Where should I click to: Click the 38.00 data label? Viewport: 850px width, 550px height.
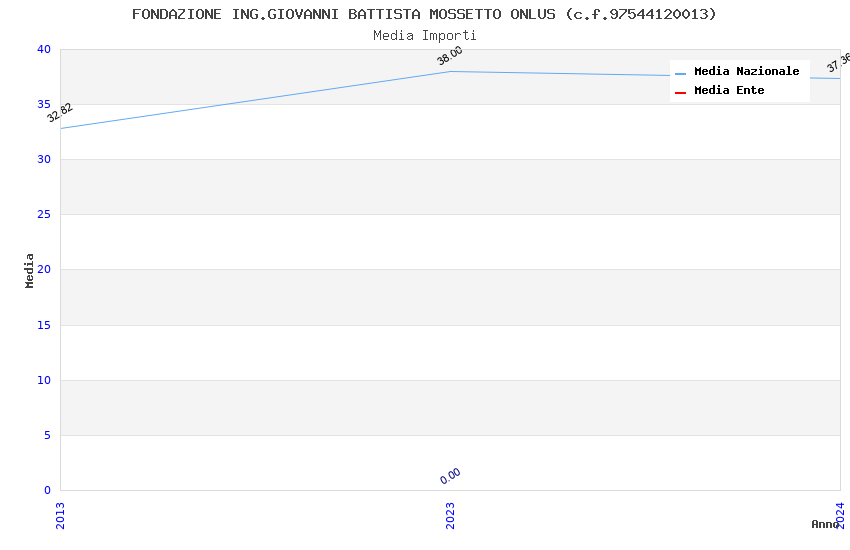pos(450,55)
